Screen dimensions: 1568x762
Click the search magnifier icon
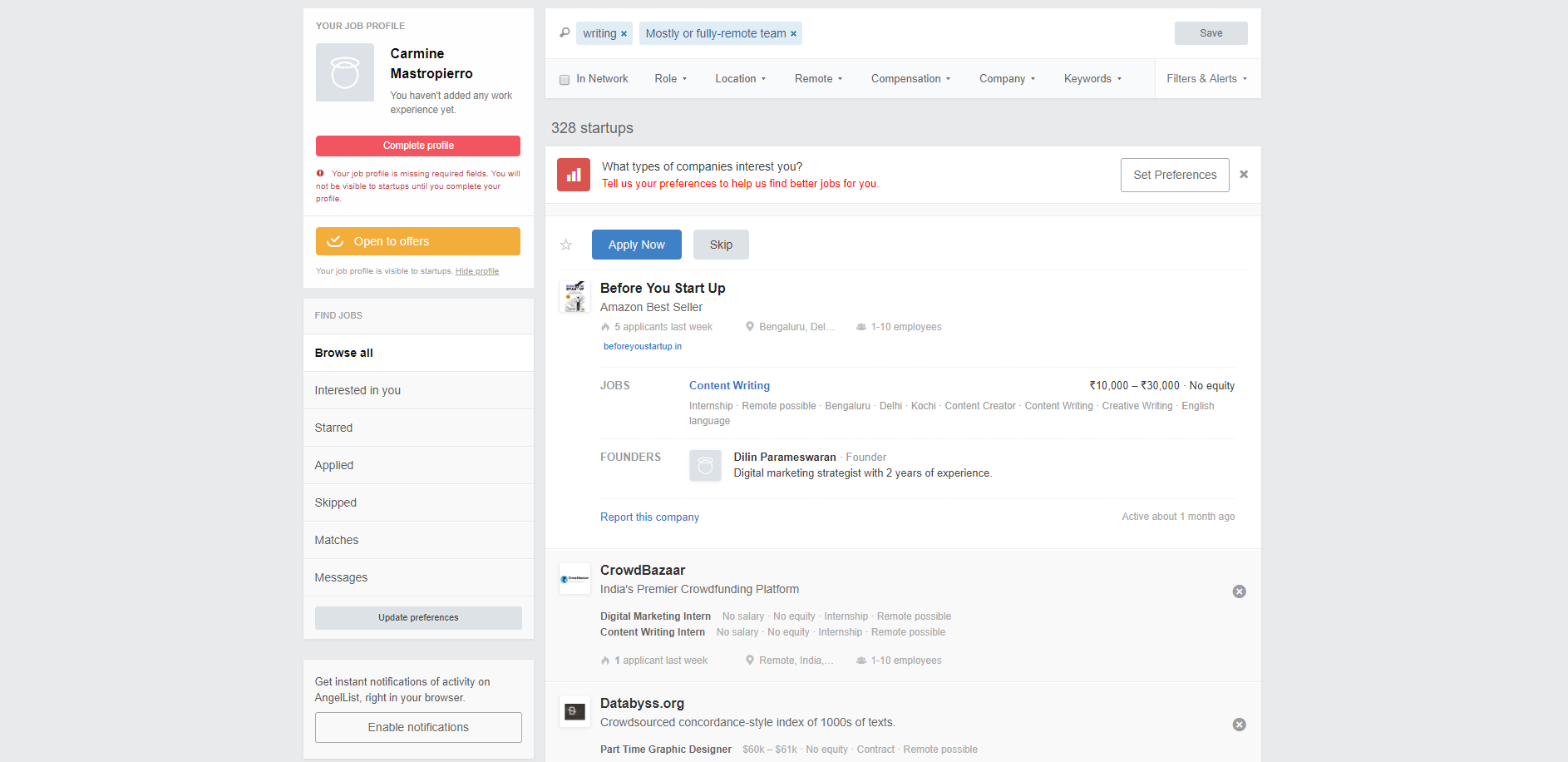point(565,32)
